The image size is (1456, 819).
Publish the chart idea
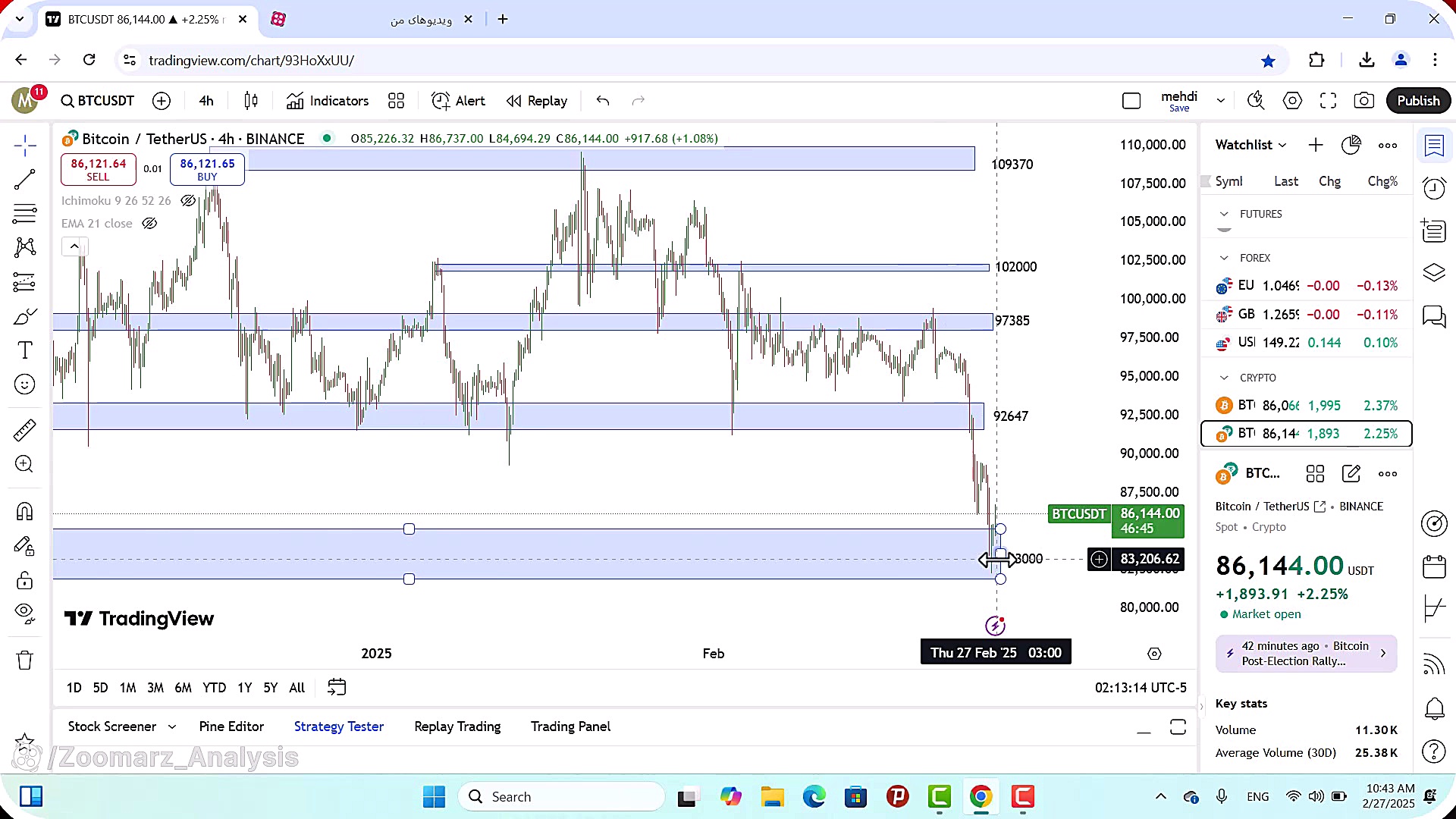[1418, 101]
